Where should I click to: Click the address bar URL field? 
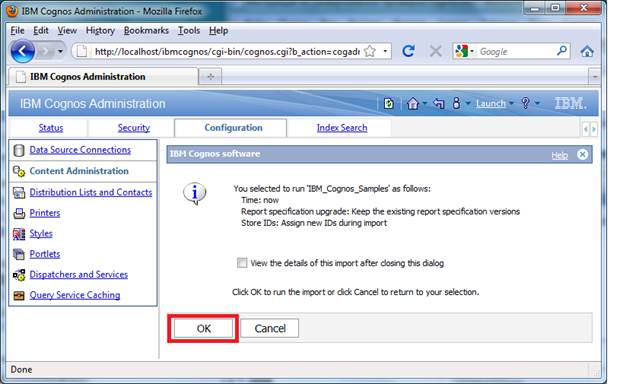click(x=226, y=51)
